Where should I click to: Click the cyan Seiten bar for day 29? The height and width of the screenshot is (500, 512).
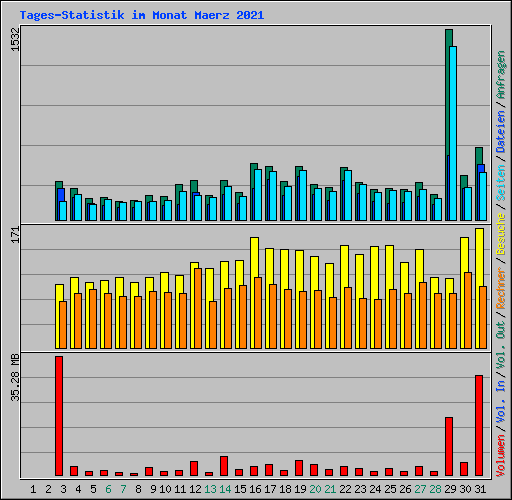tap(453, 133)
